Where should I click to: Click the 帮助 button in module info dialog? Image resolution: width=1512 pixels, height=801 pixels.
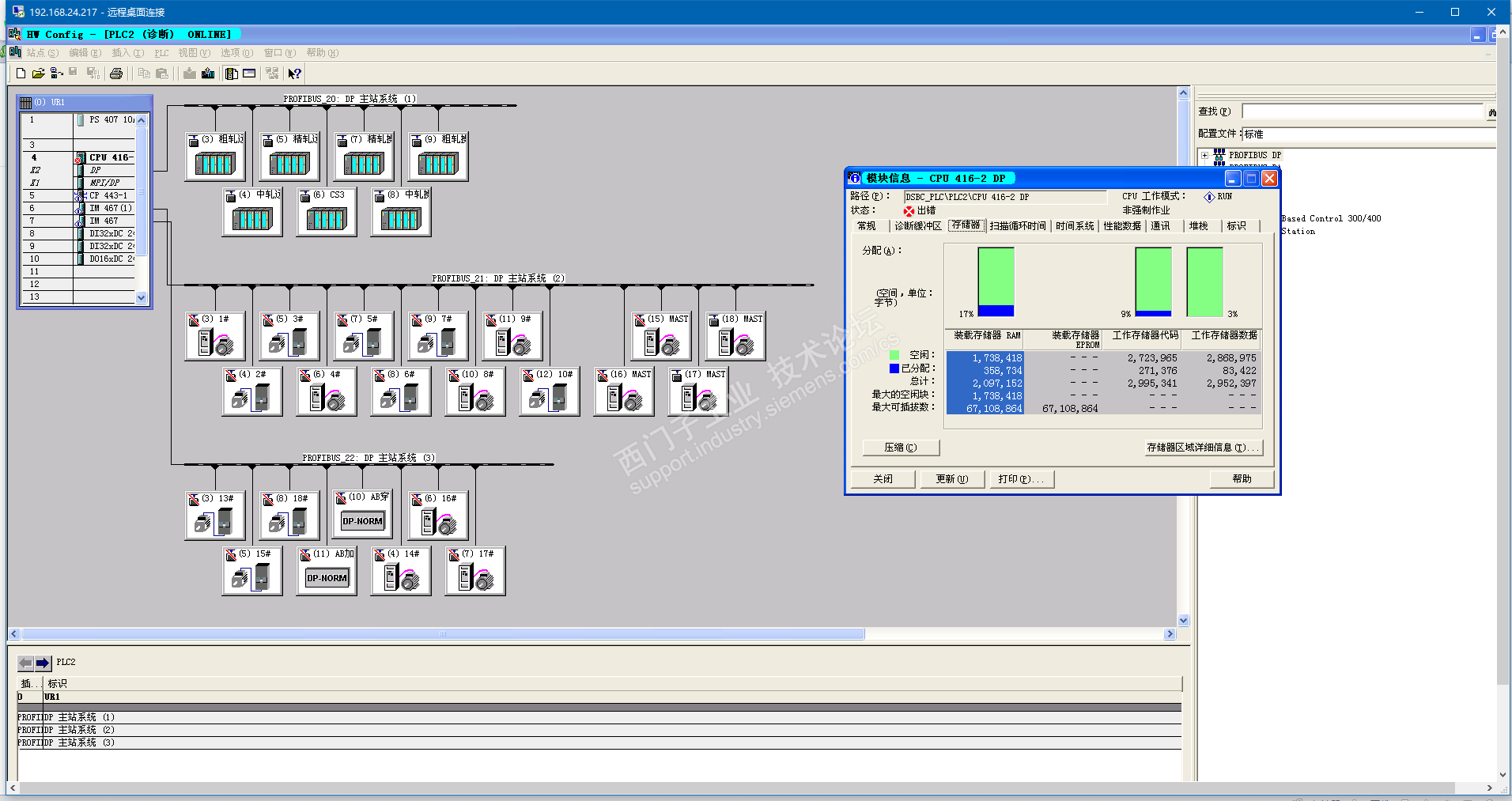point(1242,479)
